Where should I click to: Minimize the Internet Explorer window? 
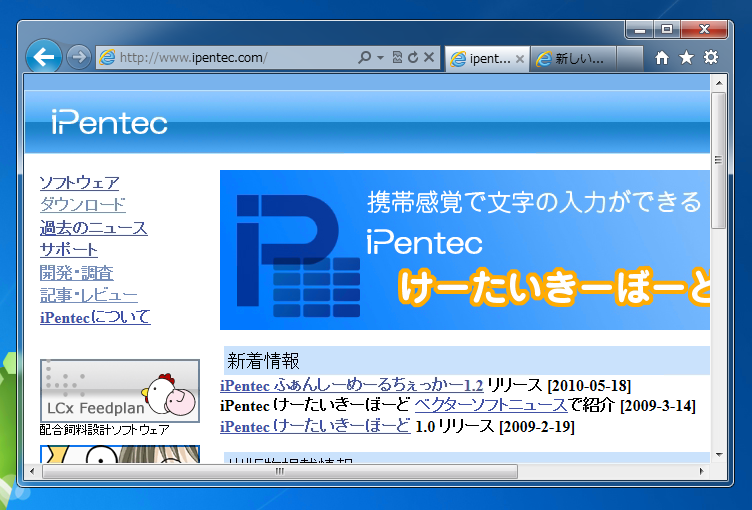pos(640,30)
